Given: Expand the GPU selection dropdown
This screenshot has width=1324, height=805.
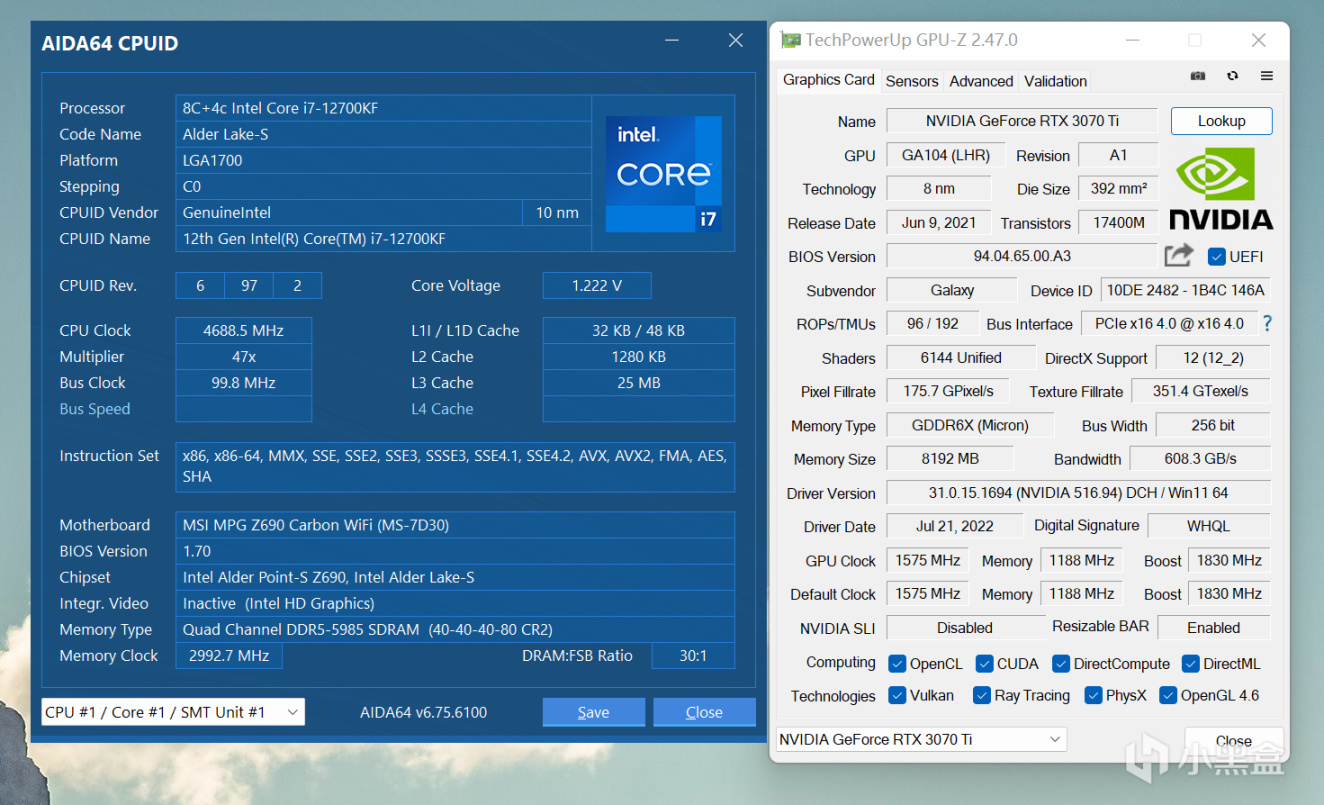Looking at the screenshot, I should 921,740.
